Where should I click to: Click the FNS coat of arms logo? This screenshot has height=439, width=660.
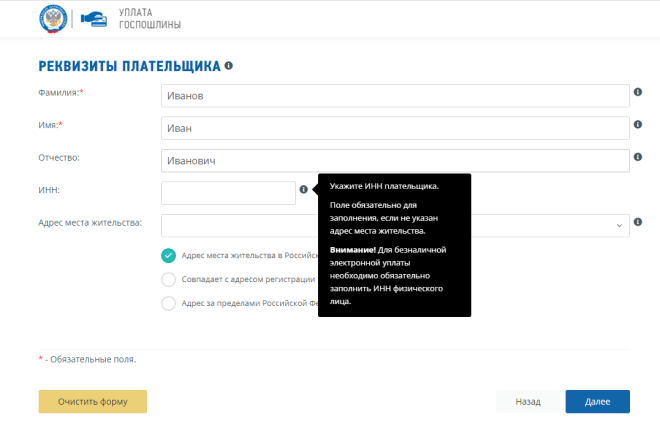click(53, 19)
